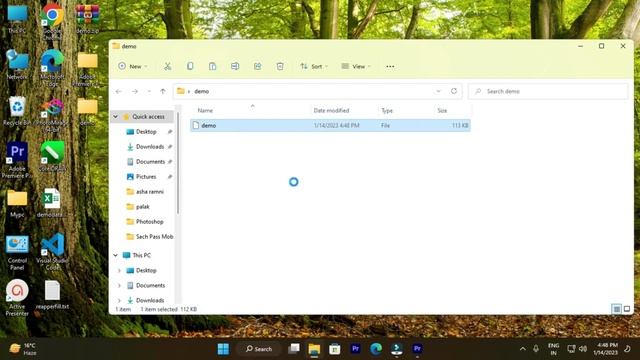The height and width of the screenshot is (360, 640).
Task: Open pinned Downloads under Quick access
Action: tap(149, 147)
